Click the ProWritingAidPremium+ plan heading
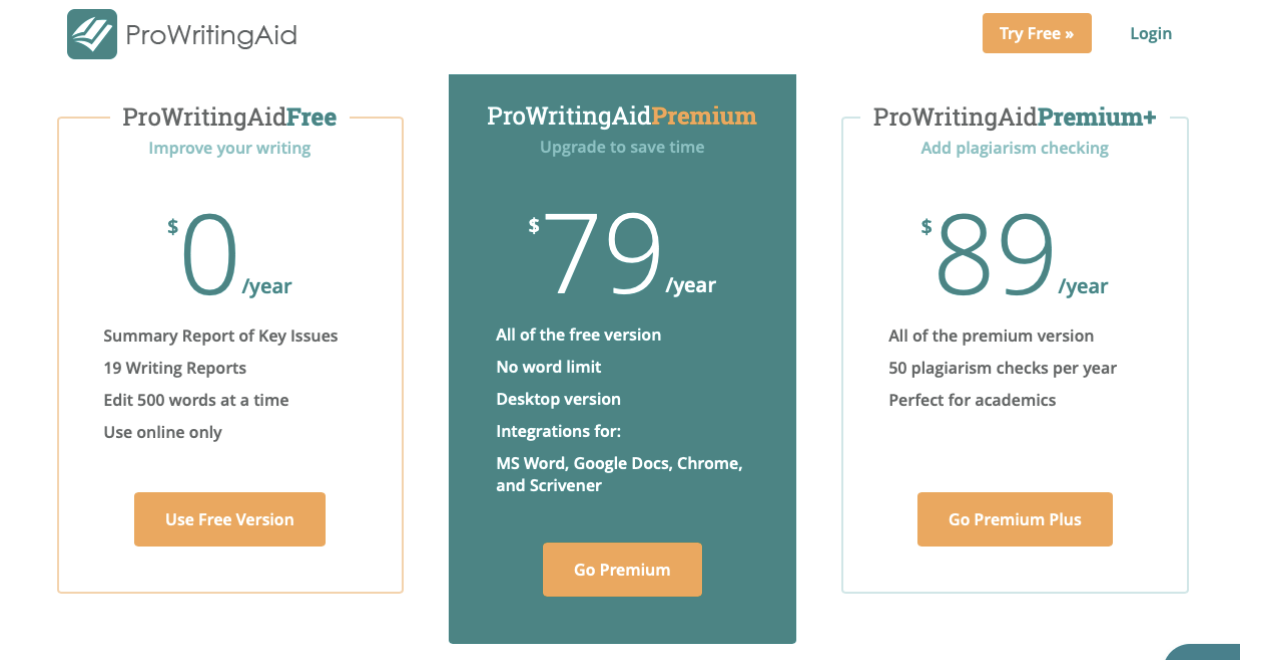Image resolution: width=1278 pixels, height=664 pixels. (1014, 118)
